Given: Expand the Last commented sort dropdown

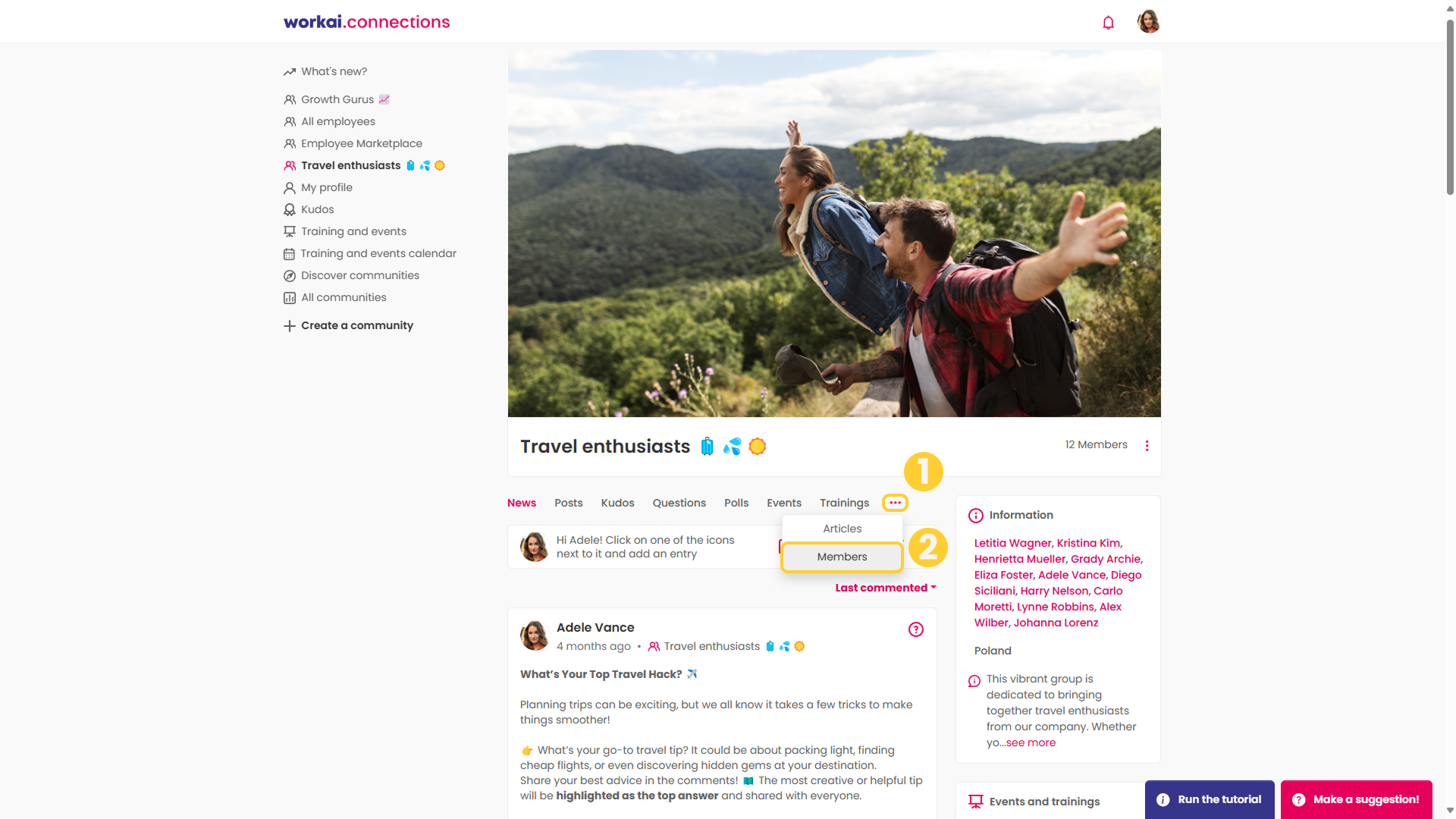Looking at the screenshot, I should pos(886,588).
